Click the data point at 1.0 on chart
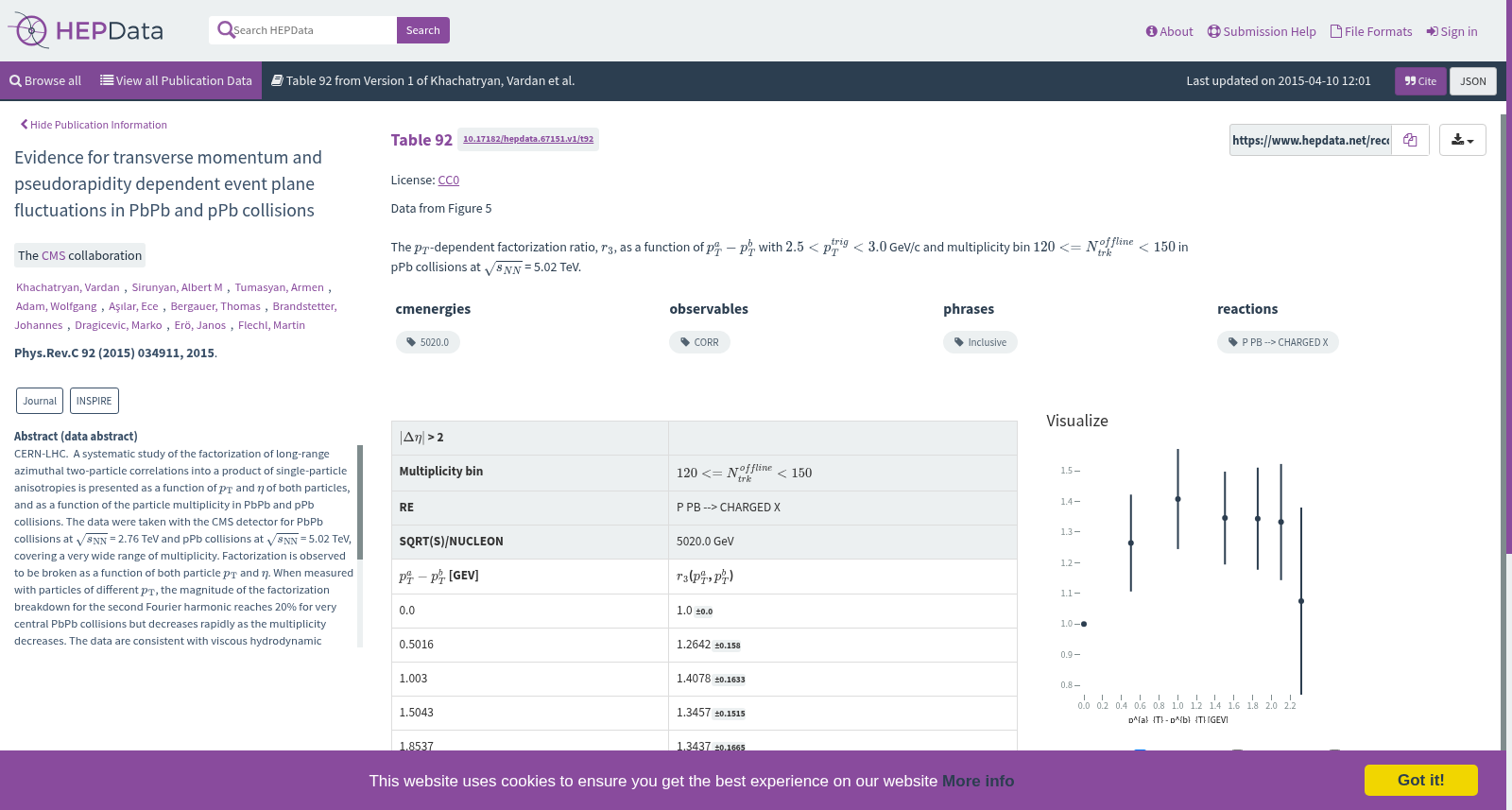This screenshot has width=1512, height=810. [1084, 624]
